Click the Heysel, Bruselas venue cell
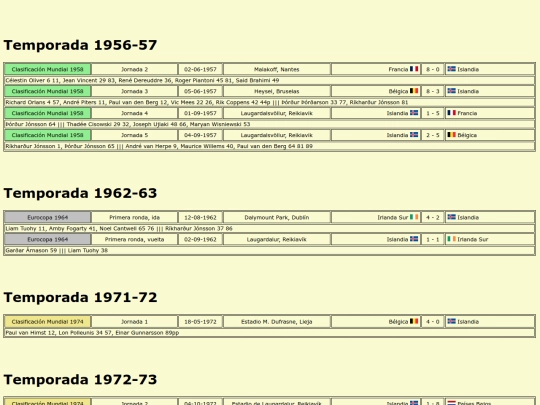This screenshot has width=540, height=405. click(277, 91)
